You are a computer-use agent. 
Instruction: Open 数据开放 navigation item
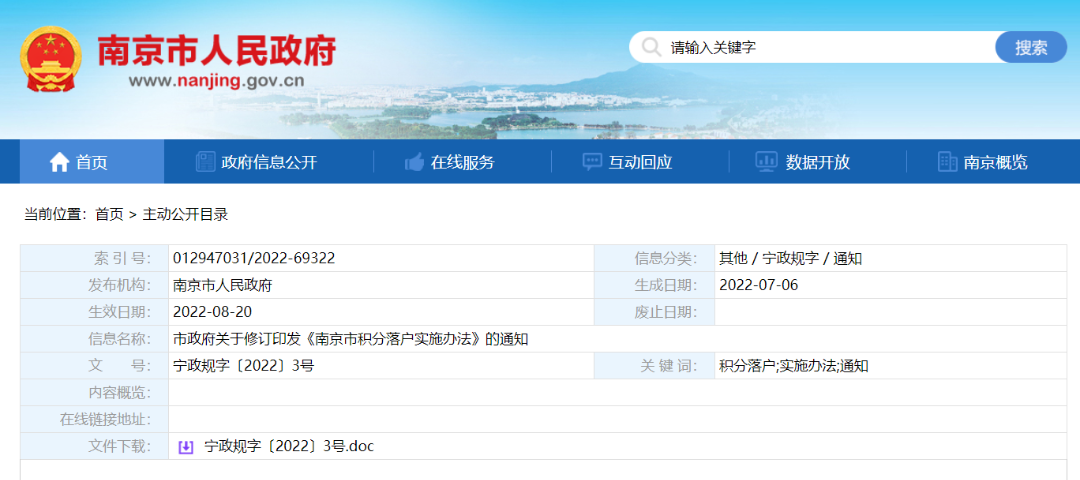pyautogui.click(x=817, y=162)
